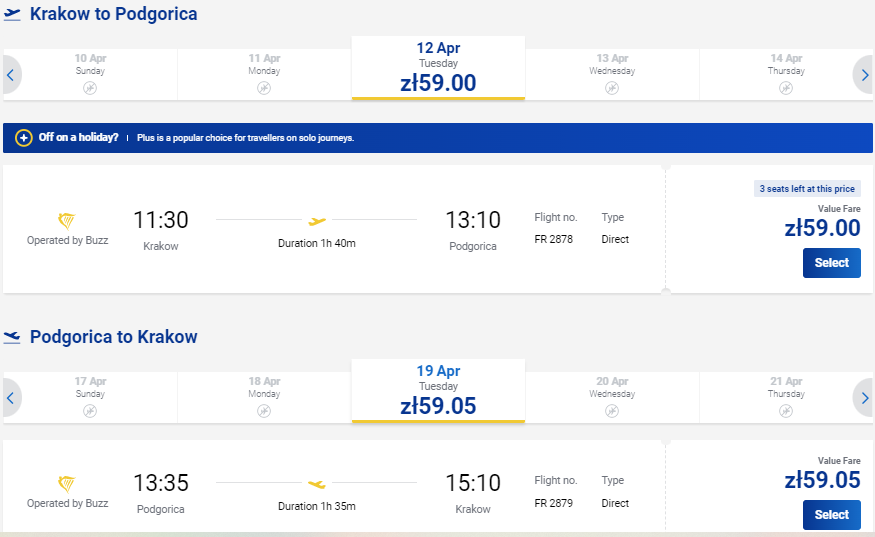875x537 pixels.
Task: Show later outbound dates with right arrow
Action: pos(864,75)
